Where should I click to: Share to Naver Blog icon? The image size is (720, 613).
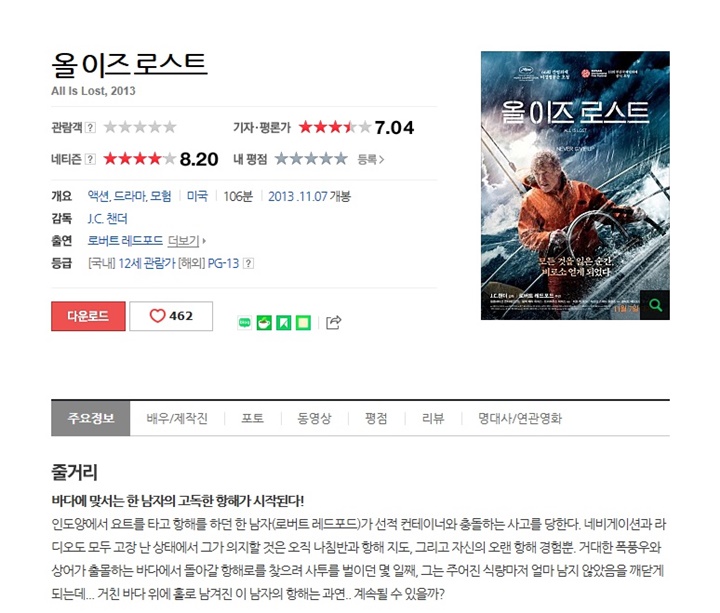pos(245,323)
